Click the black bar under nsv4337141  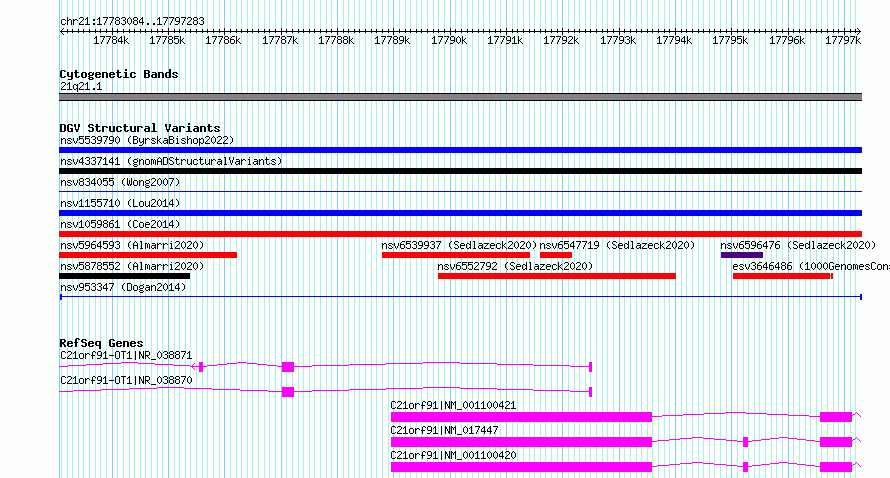pos(460,171)
